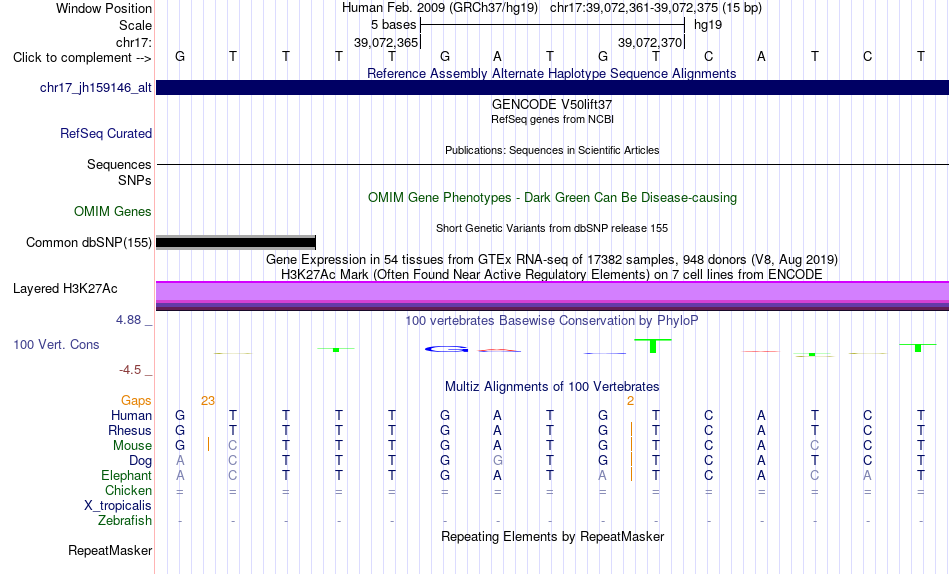The image size is (950, 574).
Task: Click the Layered H3K27Ac track label
Action: point(65,289)
